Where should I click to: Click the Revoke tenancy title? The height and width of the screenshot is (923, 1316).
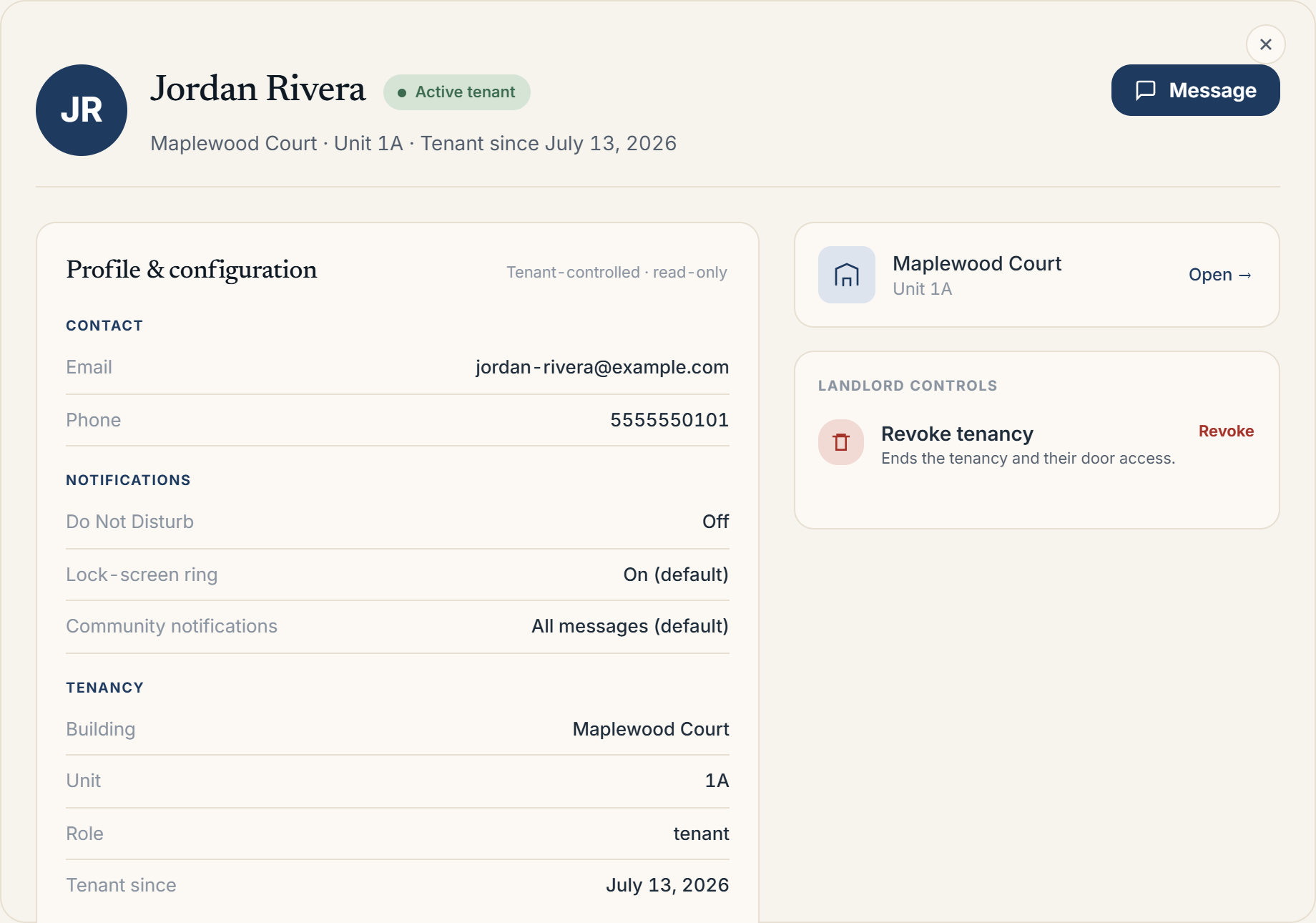pos(957,434)
